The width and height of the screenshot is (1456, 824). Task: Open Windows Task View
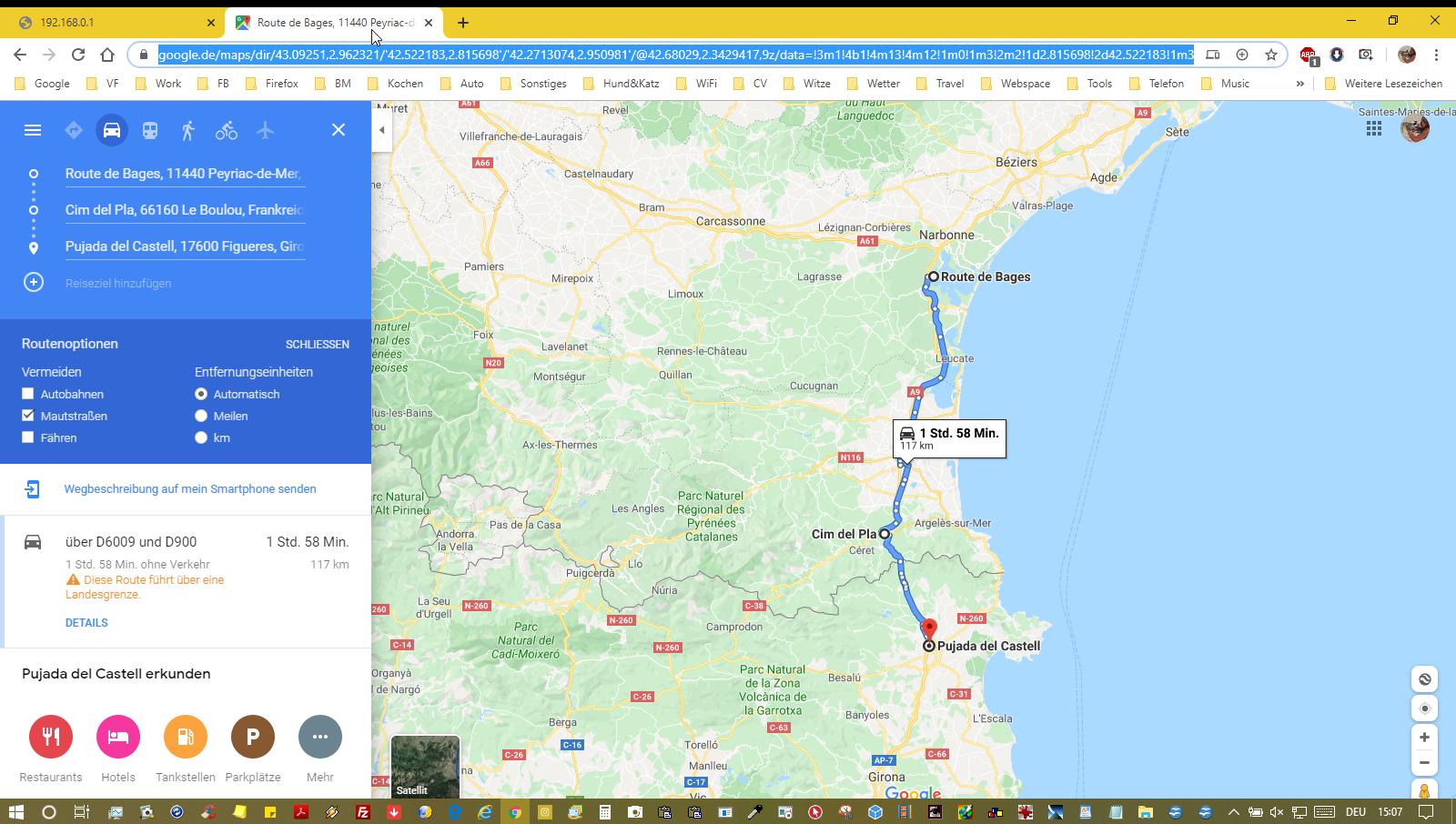tap(81, 812)
